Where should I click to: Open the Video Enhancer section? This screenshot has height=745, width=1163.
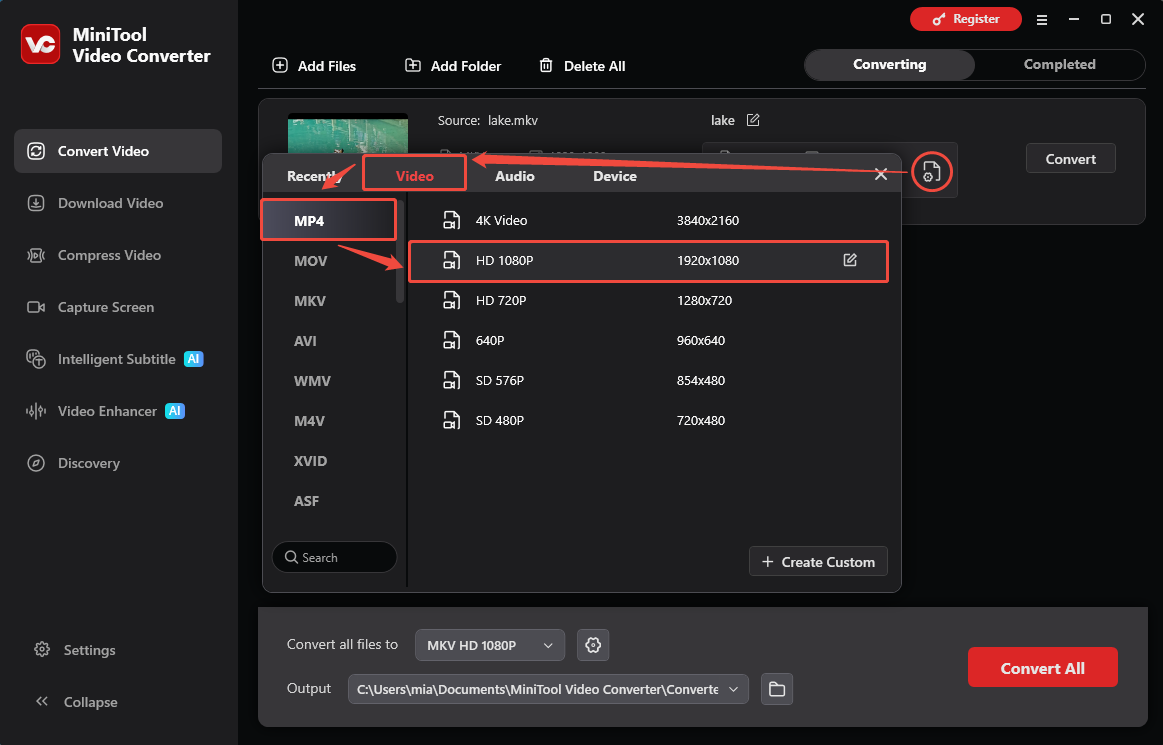coord(118,410)
